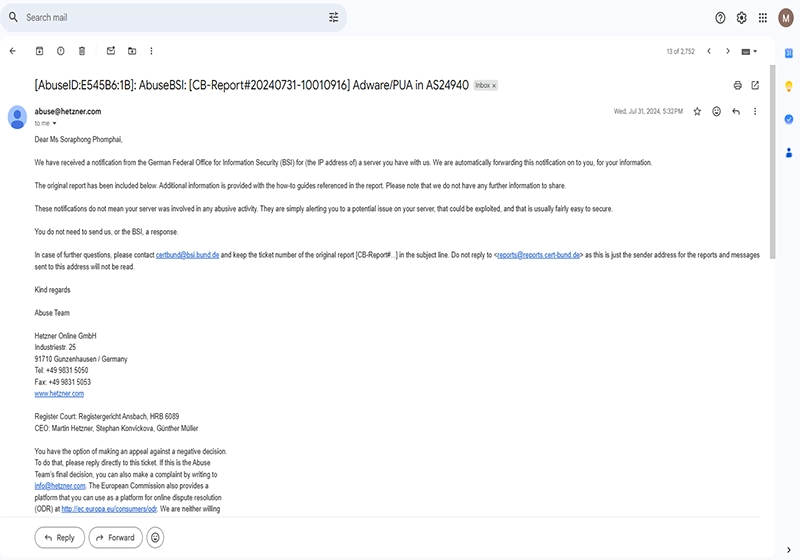Delete this email with trash icon
The image size is (800, 560).
[82, 51]
